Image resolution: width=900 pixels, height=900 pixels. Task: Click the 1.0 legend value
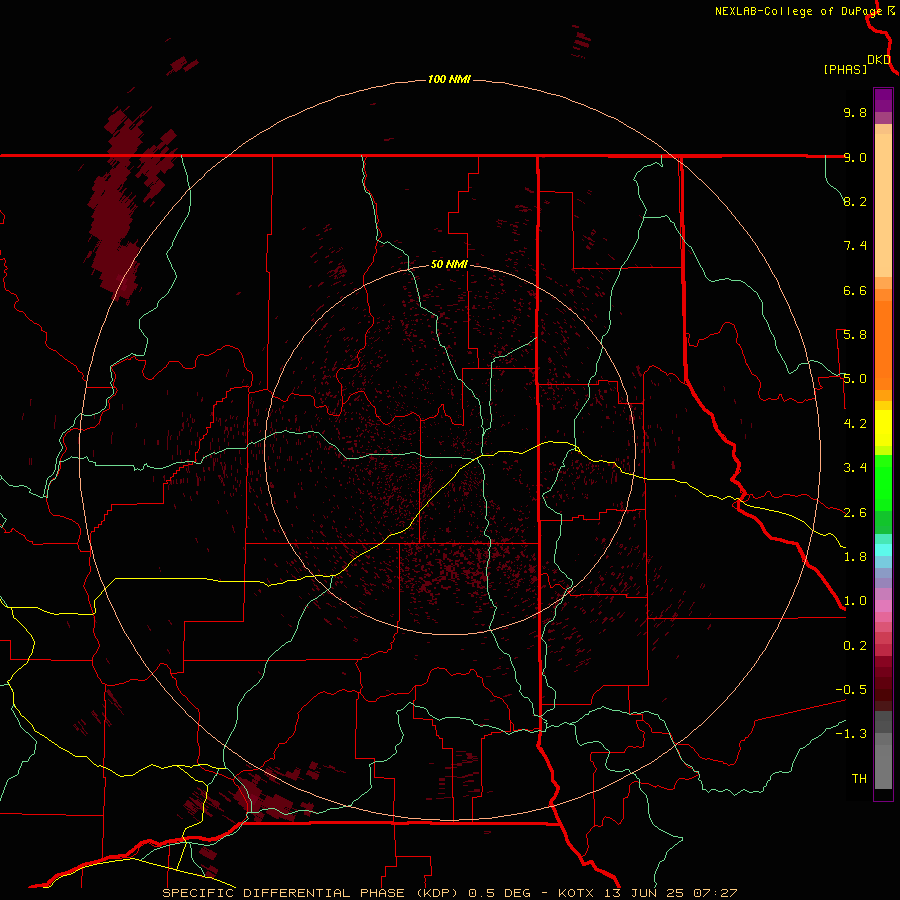point(855,601)
